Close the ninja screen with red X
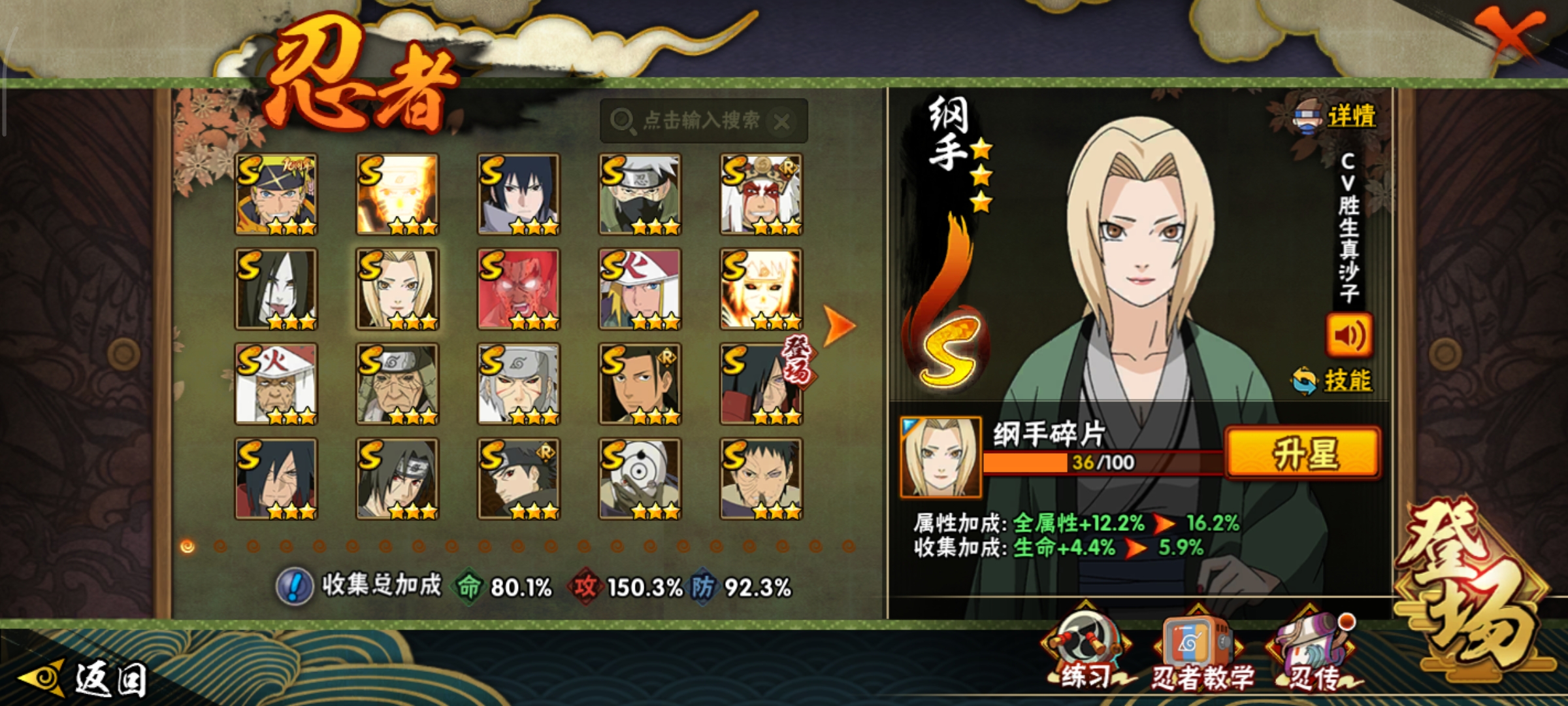 1509,31
